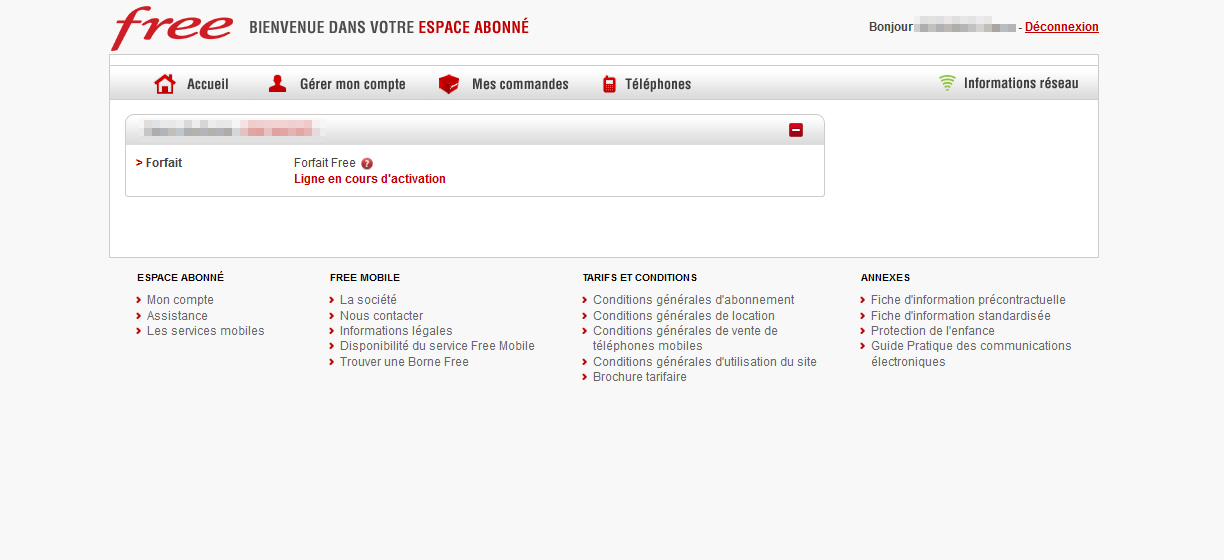Open Conditions générales de vente de téléphones mobiles
1224x560 pixels.
tap(685, 338)
